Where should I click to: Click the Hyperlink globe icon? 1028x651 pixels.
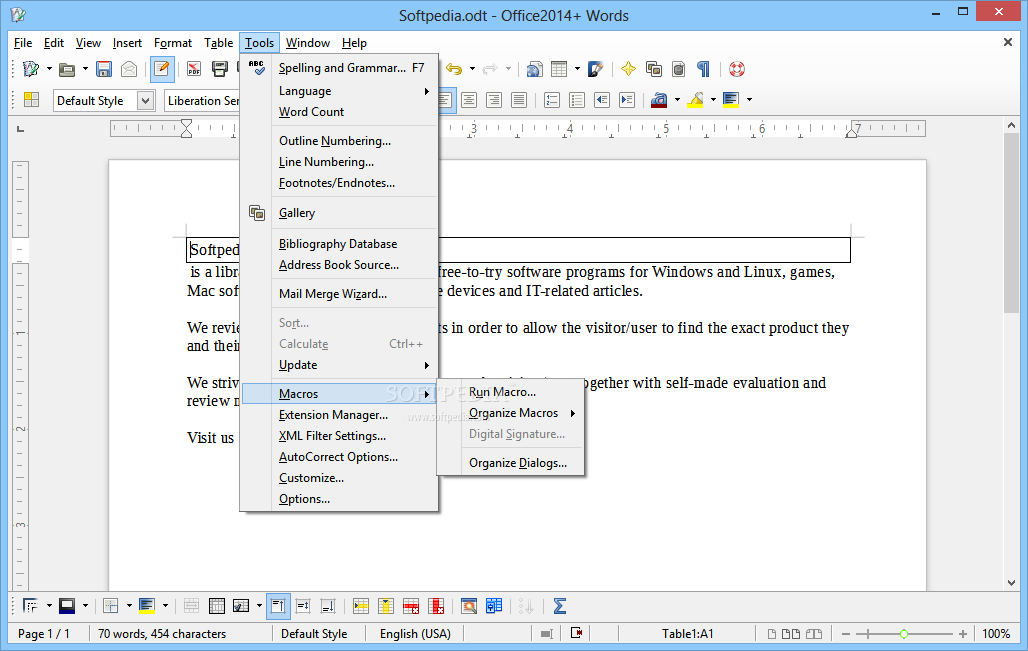(x=534, y=69)
